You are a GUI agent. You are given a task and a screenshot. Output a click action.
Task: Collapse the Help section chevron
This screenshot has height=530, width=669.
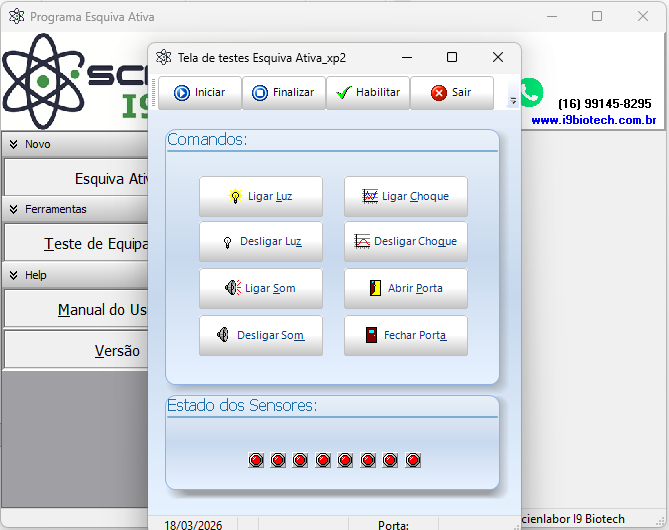click(x=13, y=275)
